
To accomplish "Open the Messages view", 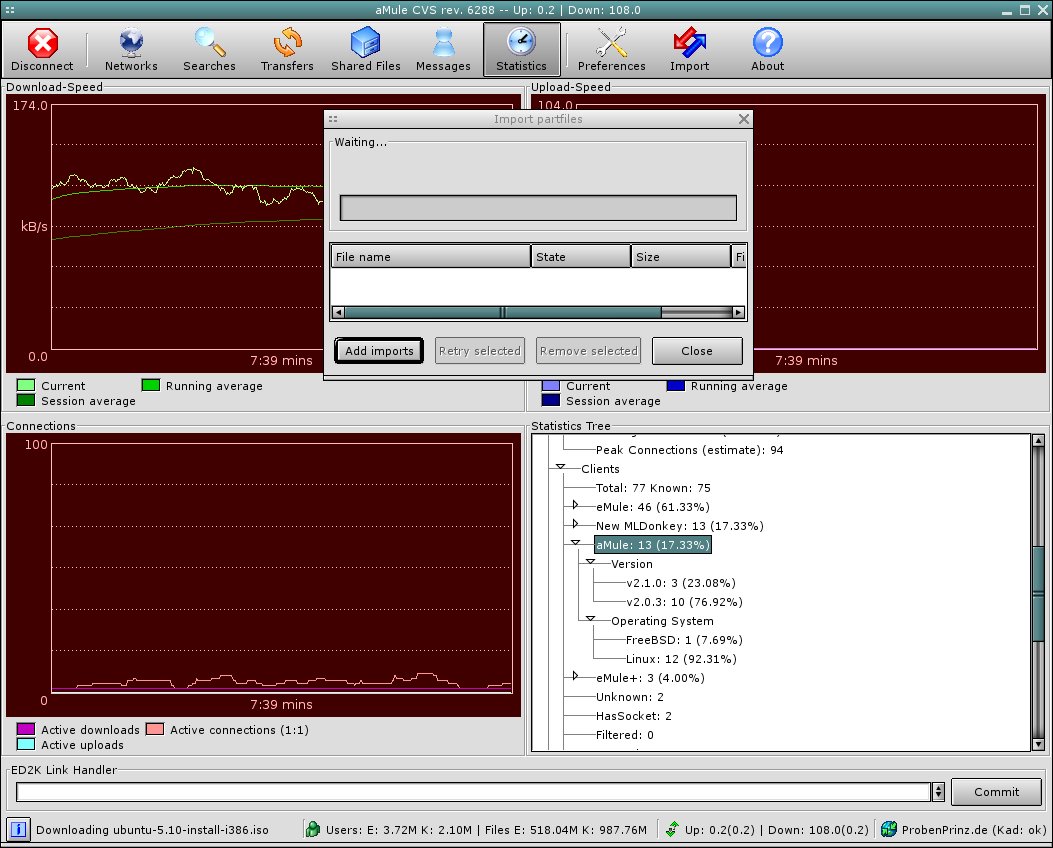I will coord(443,50).
